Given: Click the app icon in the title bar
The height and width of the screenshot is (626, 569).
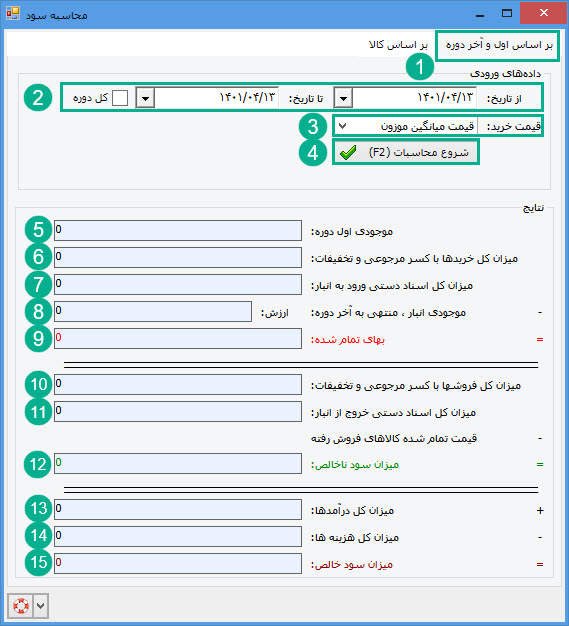Looking at the screenshot, I should point(12,13).
